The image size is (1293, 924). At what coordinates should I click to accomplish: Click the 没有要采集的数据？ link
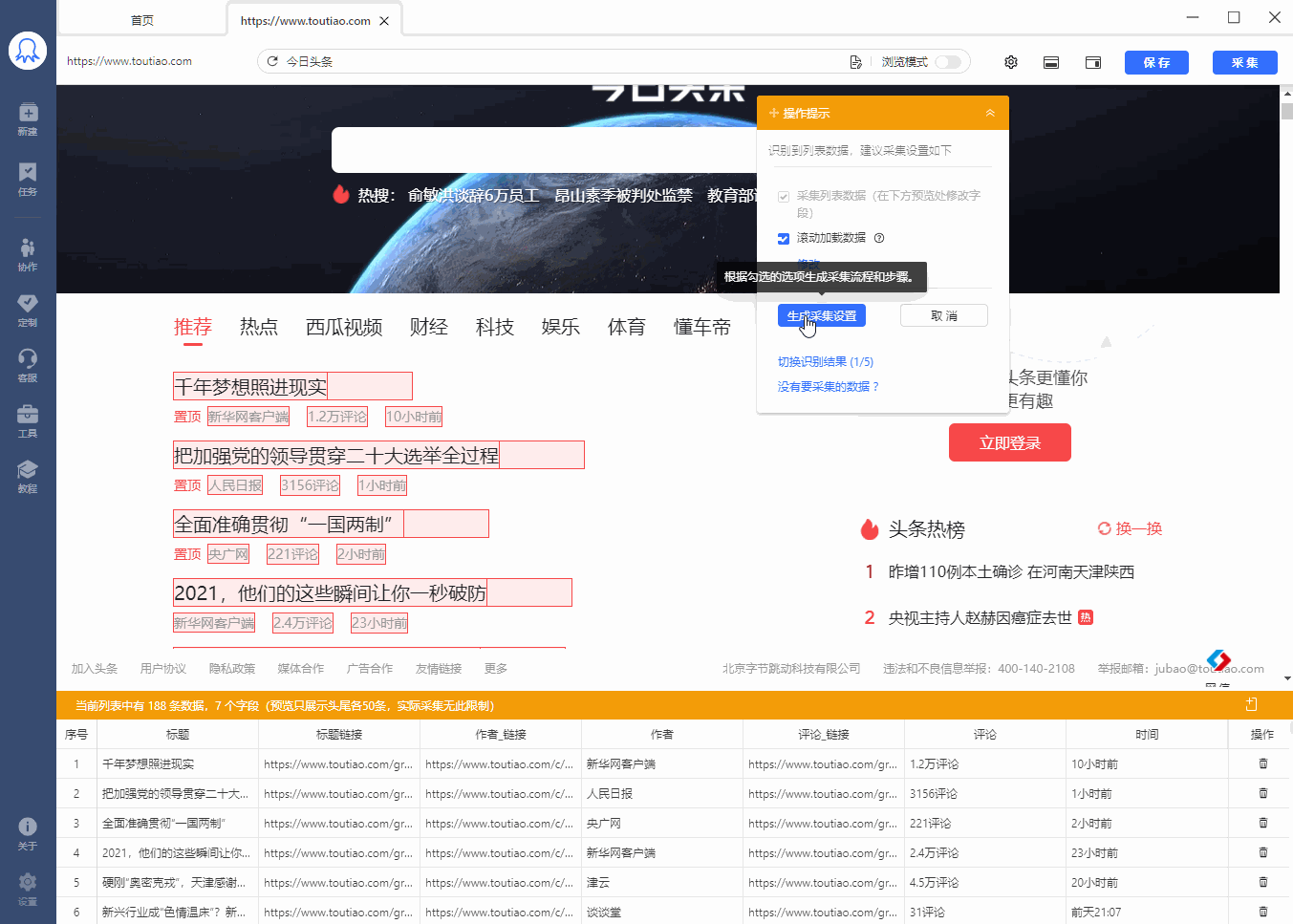click(828, 386)
